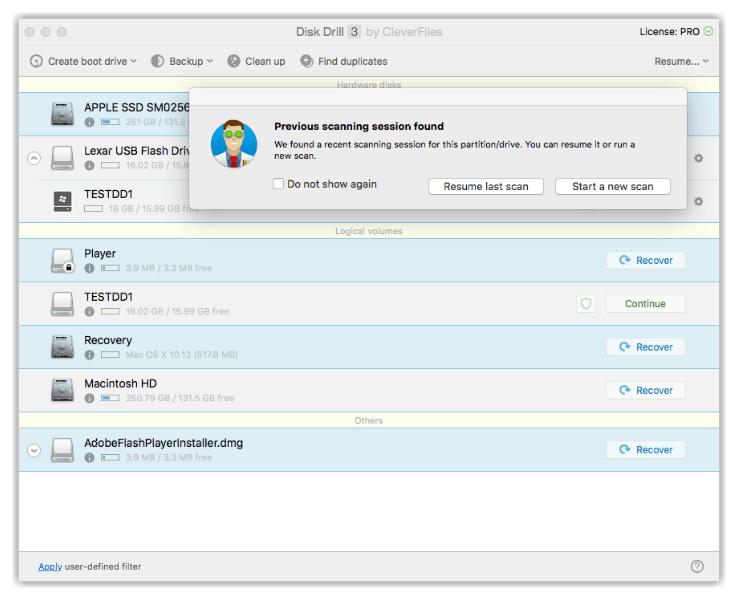Click Recovery volume capacity bar
This screenshot has height=602, width=740.
tap(110, 355)
